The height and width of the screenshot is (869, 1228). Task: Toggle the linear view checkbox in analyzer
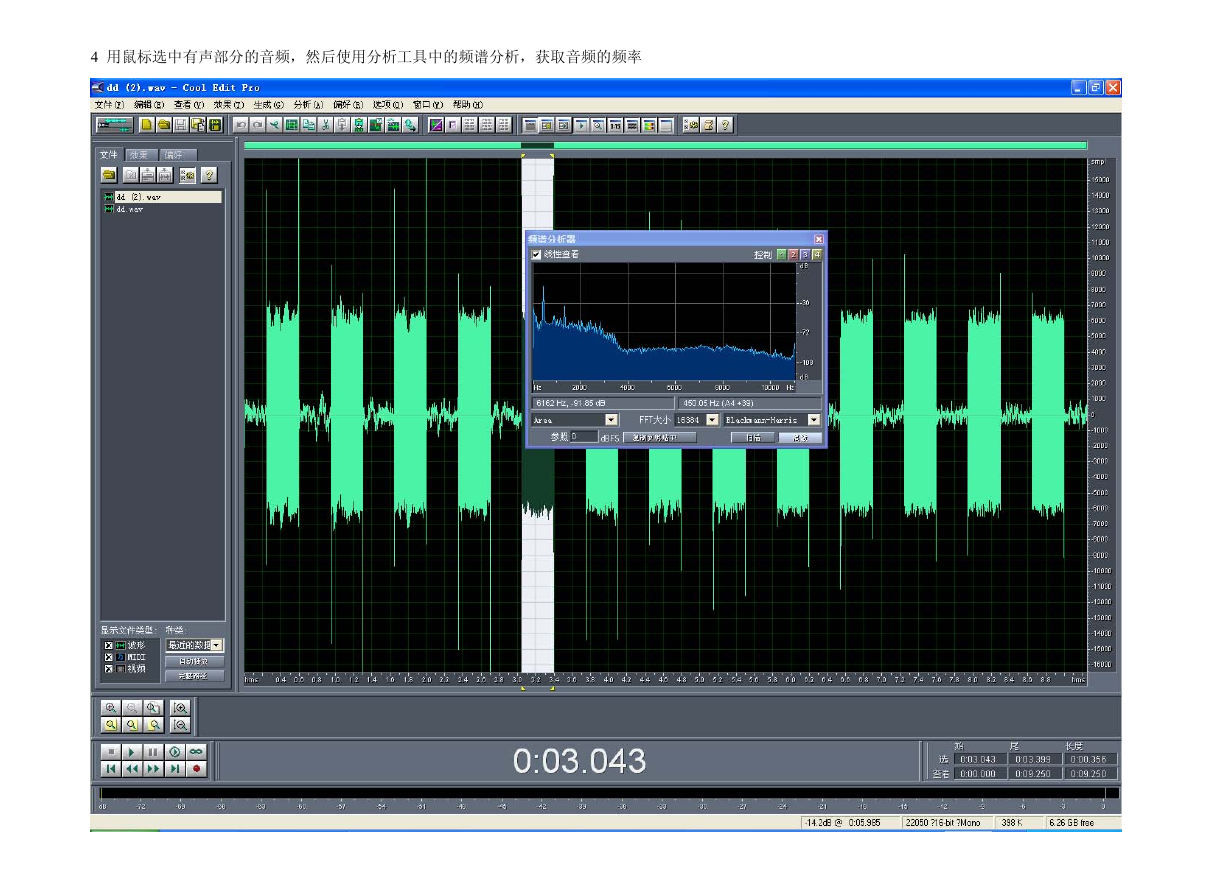536,255
